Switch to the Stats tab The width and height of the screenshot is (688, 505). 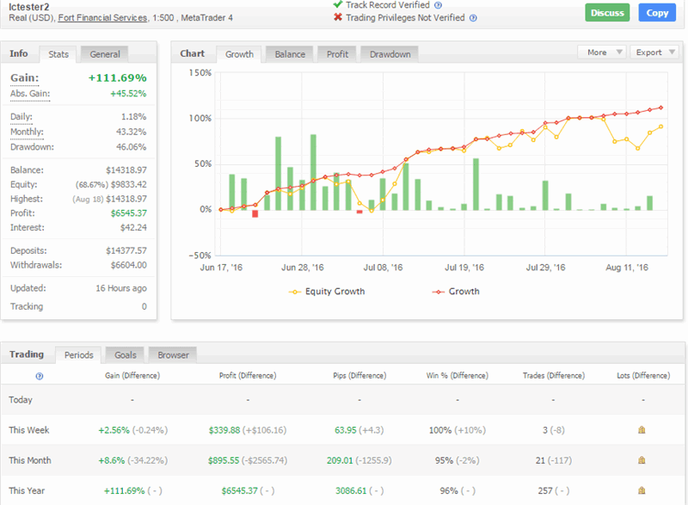coord(58,54)
